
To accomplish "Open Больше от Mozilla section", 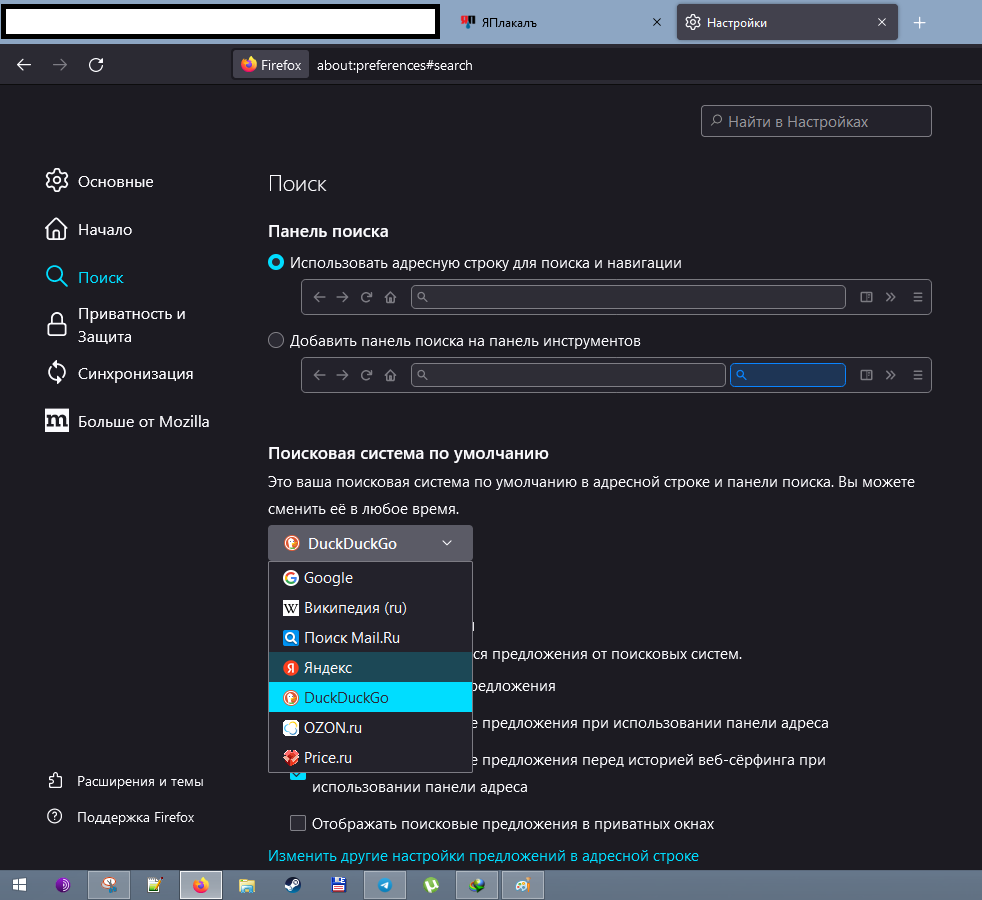I will point(143,422).
